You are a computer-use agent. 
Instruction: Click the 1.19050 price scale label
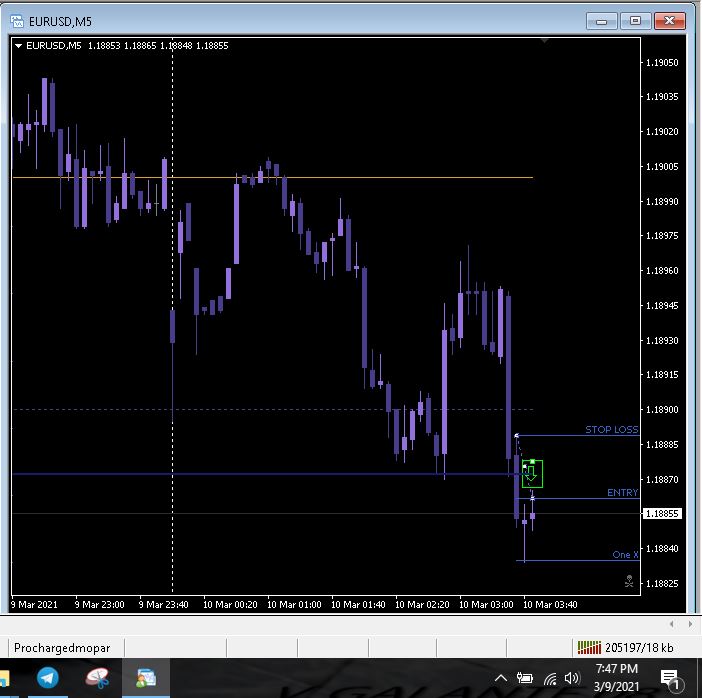pos(662,63)
